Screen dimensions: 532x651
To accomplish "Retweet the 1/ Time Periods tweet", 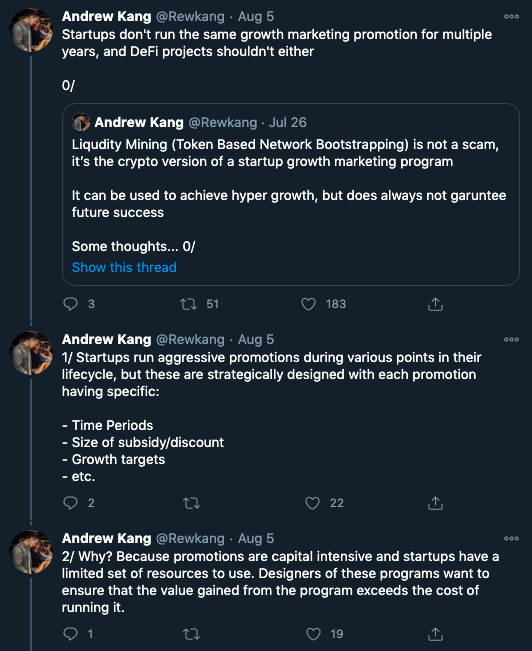I will click(191, 503).
